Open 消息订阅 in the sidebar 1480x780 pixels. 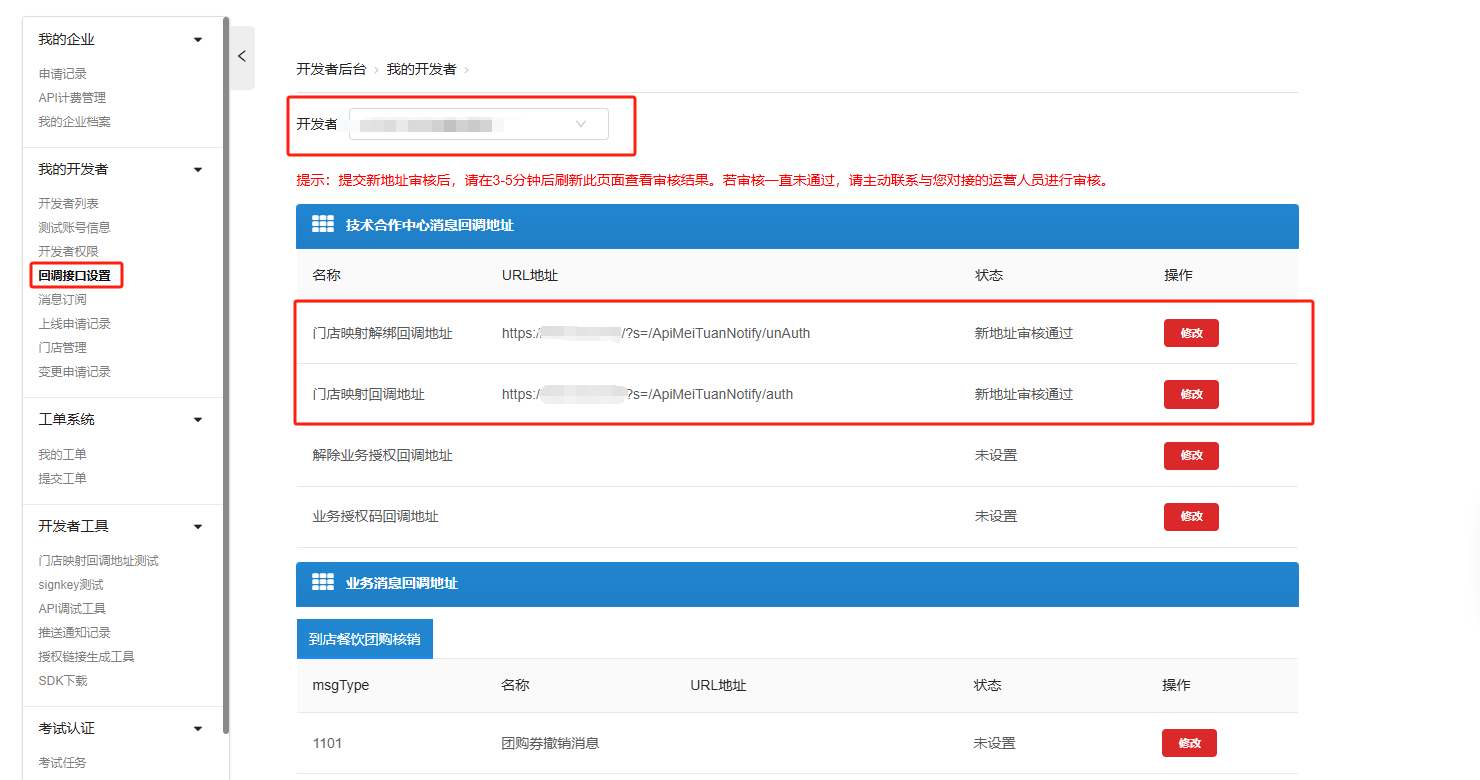pyautogui.click(x=62, y=300)
